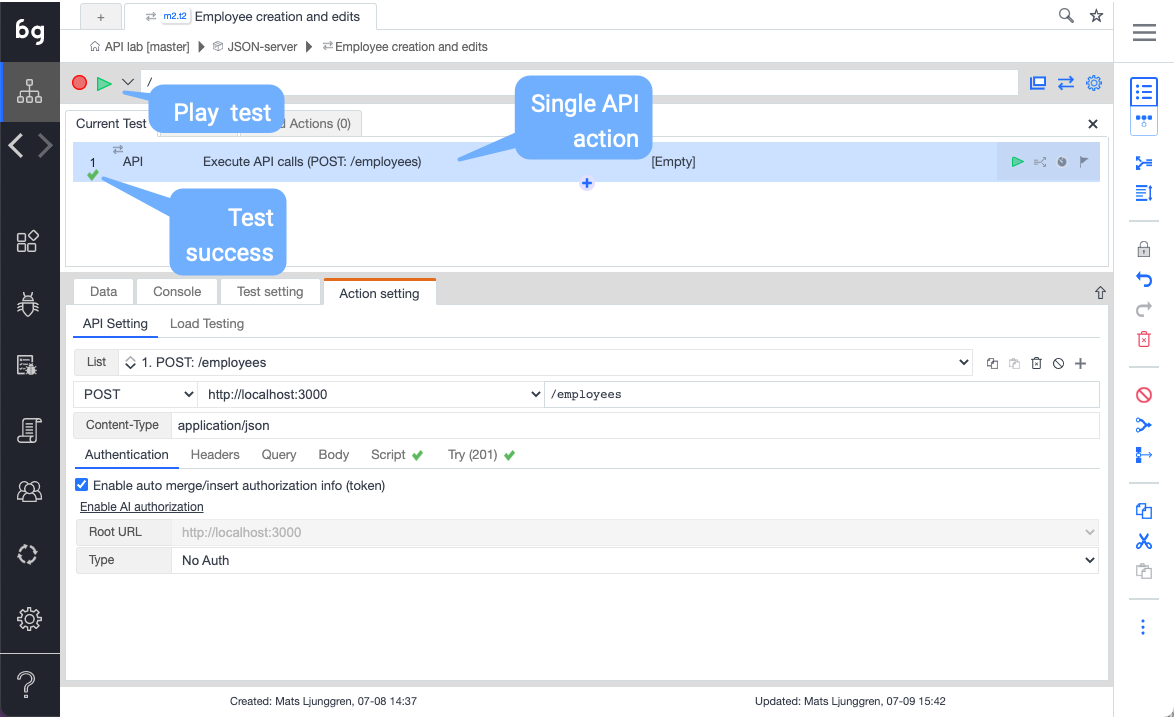1174x717 pixels.
Task: Go forward with the right arrow in sidebar
Action: coord(45,144)
